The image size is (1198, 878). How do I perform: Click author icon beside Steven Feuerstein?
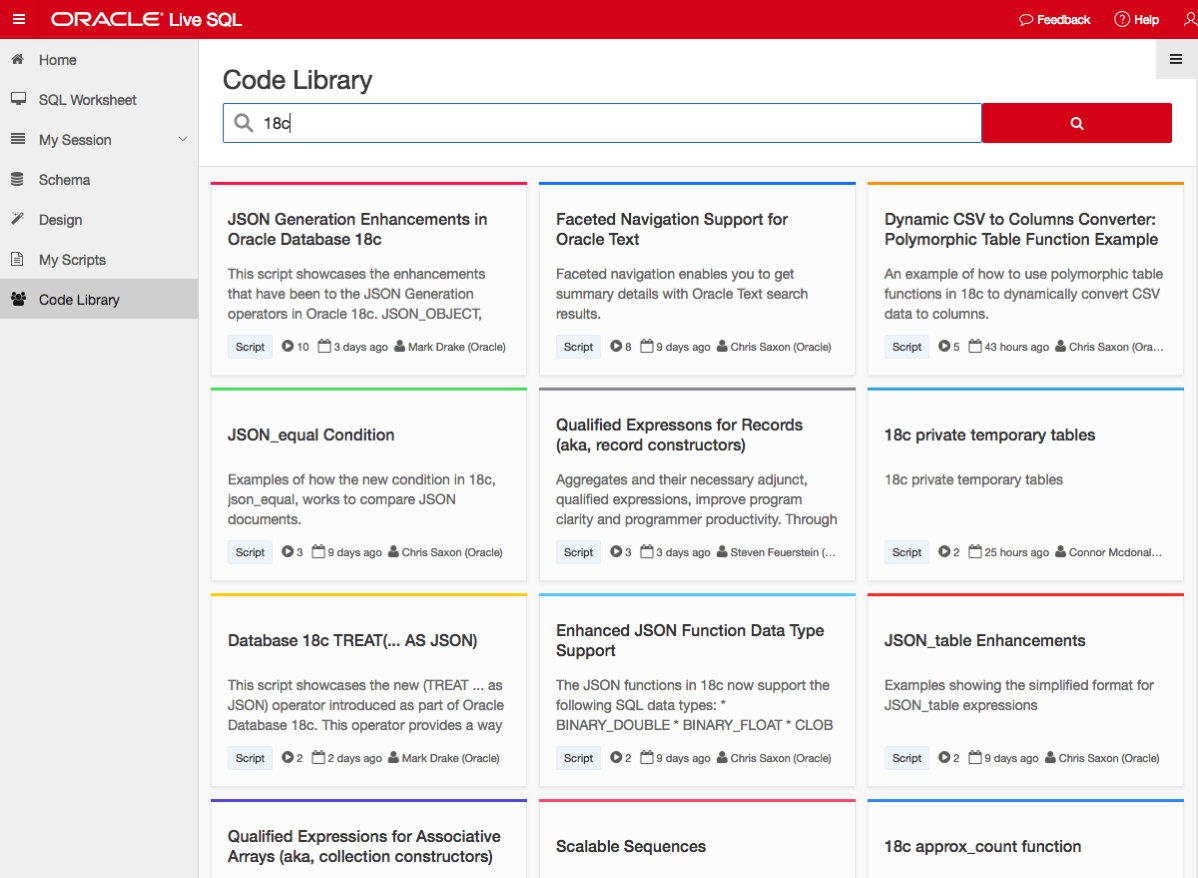pyautogui.click(x=722, y=552)
